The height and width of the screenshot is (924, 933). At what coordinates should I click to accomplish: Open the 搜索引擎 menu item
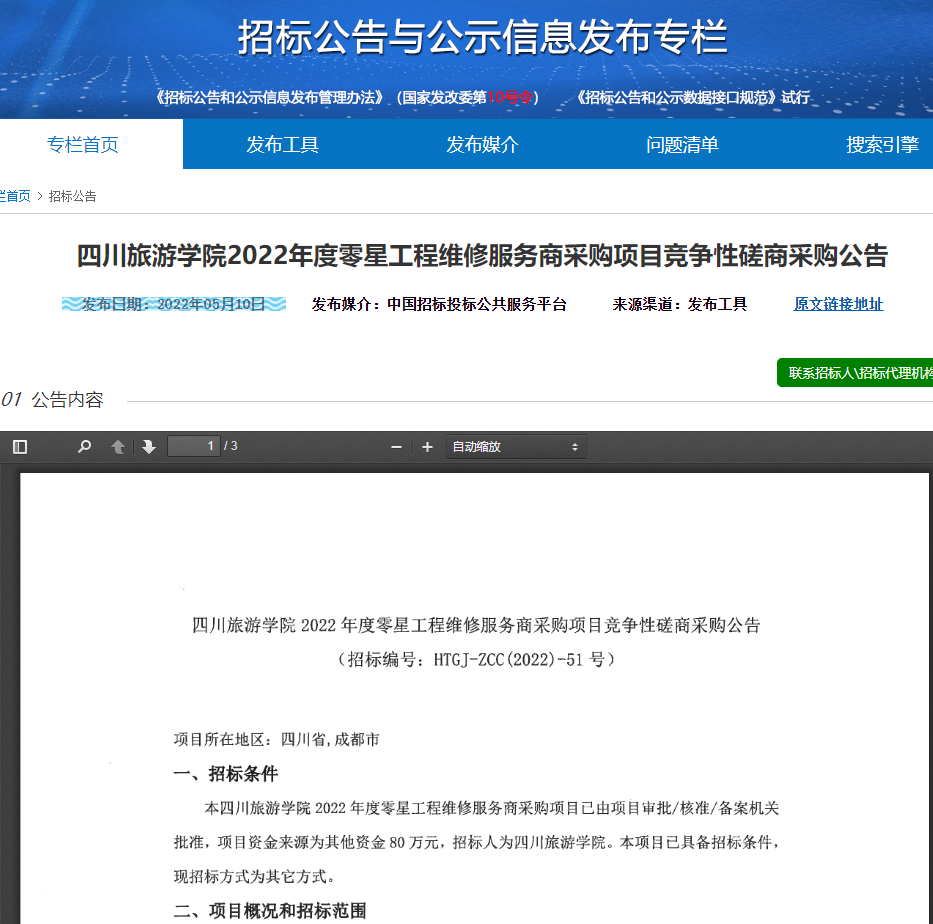882,145
